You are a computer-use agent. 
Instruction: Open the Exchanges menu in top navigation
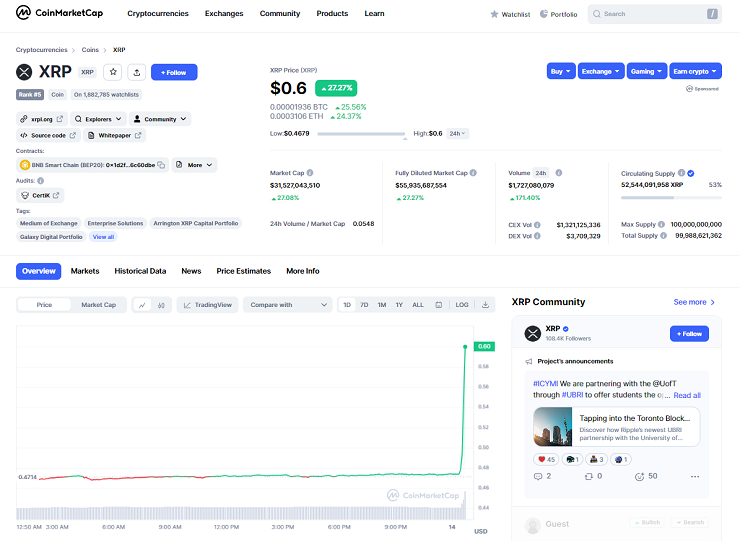[x=224, y=14]
